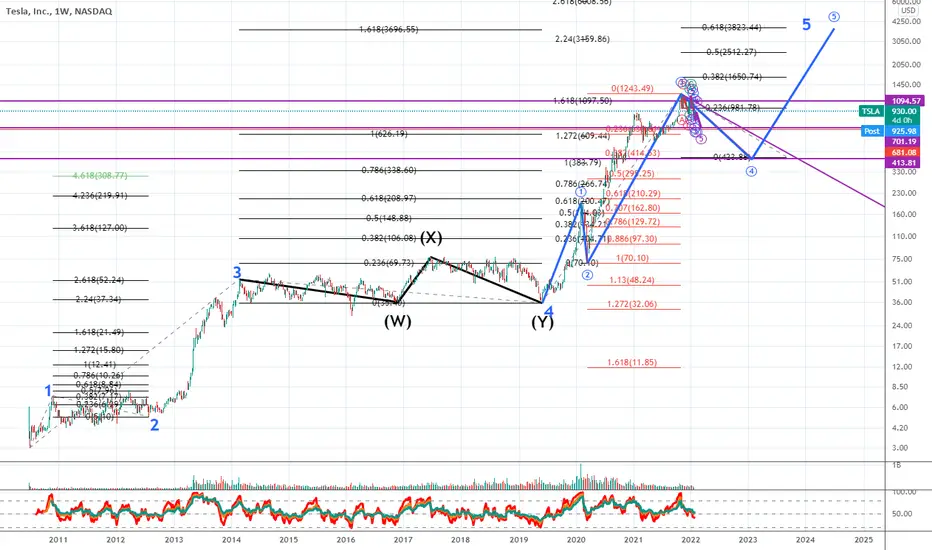This screenshot has height=550, width=932.
Task: Click the 1.618(21.49) extension label
Action: tap(99, 332)
